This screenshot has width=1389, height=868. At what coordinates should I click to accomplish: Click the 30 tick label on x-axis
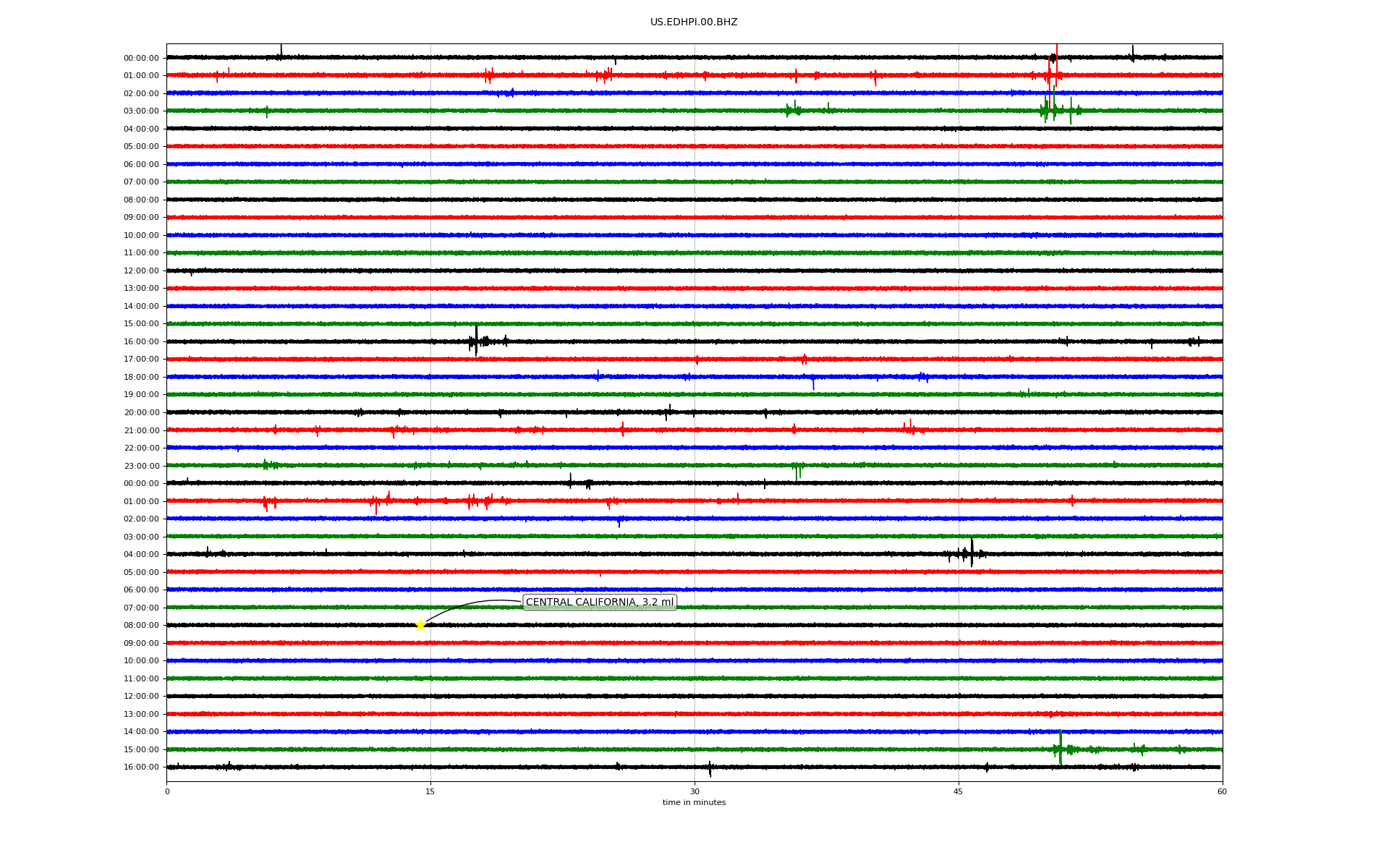tap(694, 791)
